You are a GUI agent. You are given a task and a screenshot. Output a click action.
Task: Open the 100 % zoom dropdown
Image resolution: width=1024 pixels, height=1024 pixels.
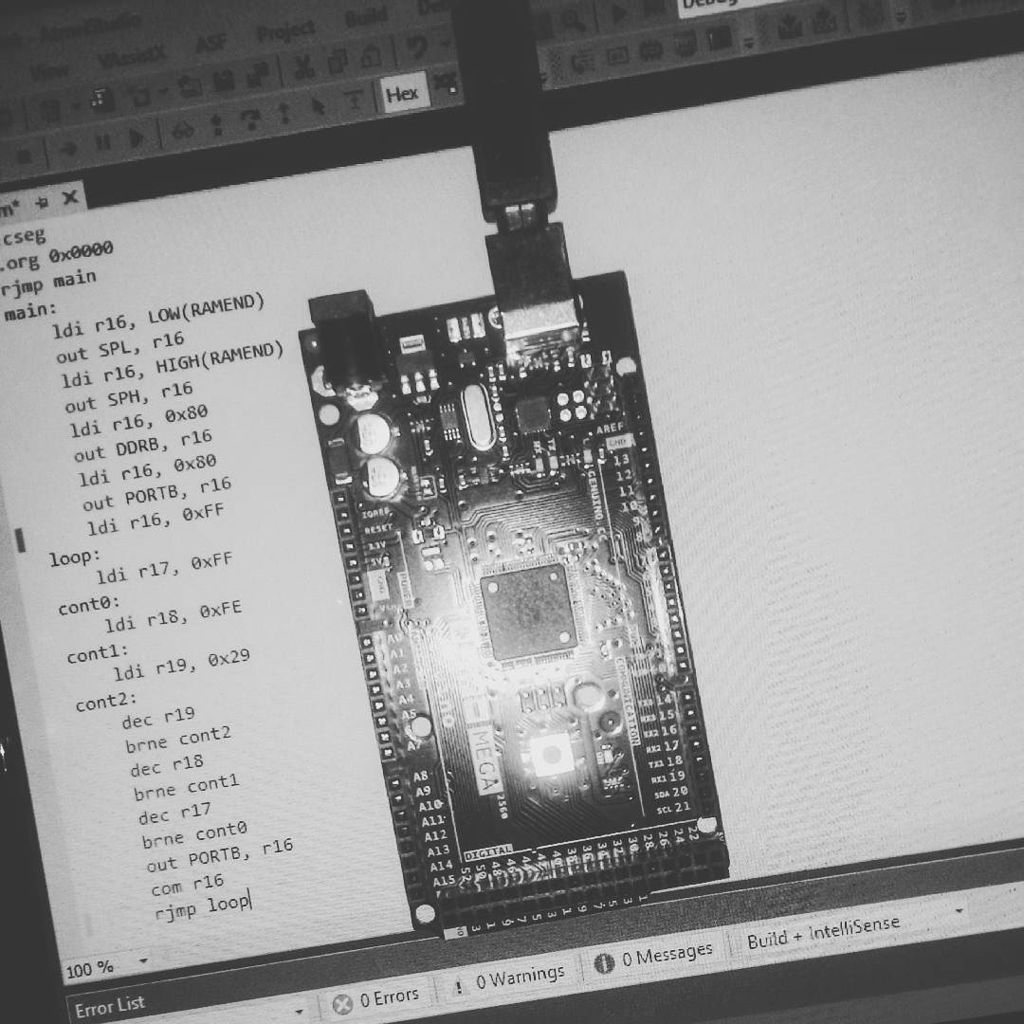tap(143, 961)
